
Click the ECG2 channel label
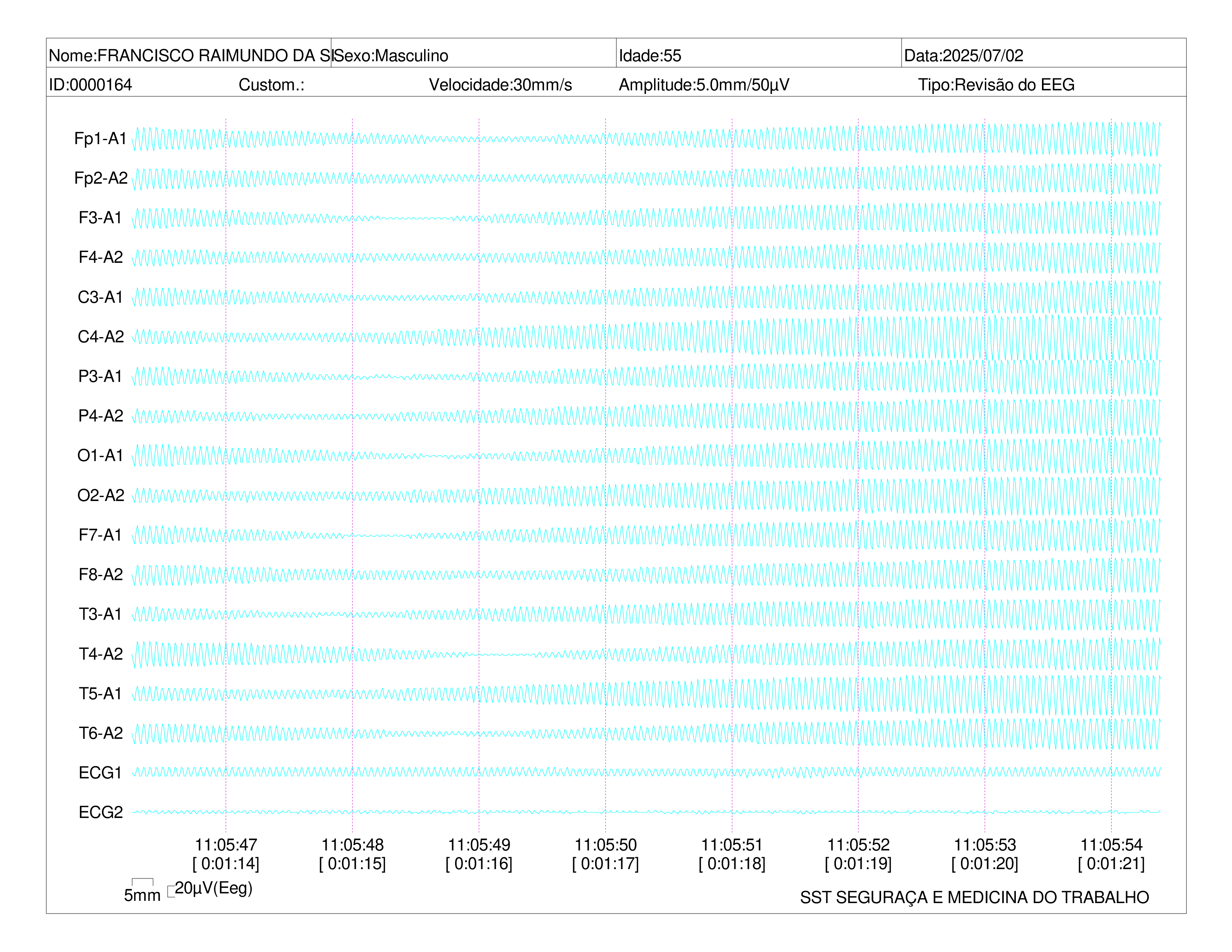coord(100,812)
